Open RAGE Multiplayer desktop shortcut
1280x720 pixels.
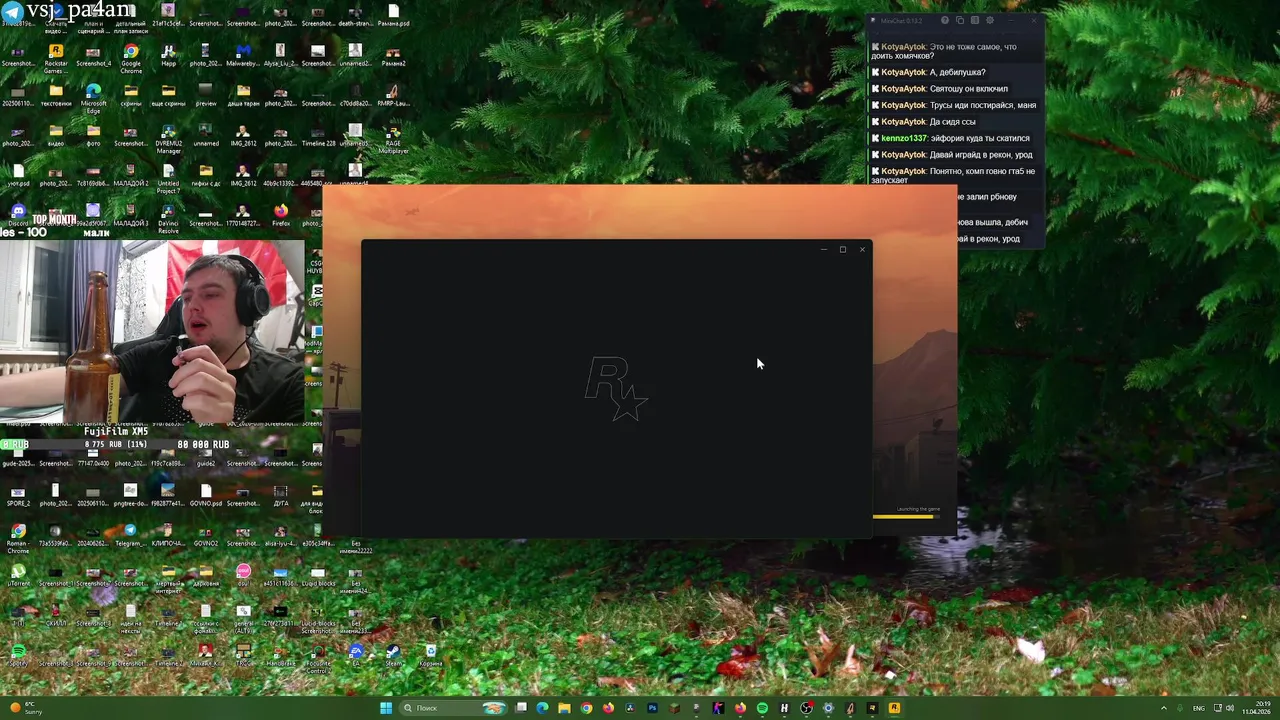(393, 138)
